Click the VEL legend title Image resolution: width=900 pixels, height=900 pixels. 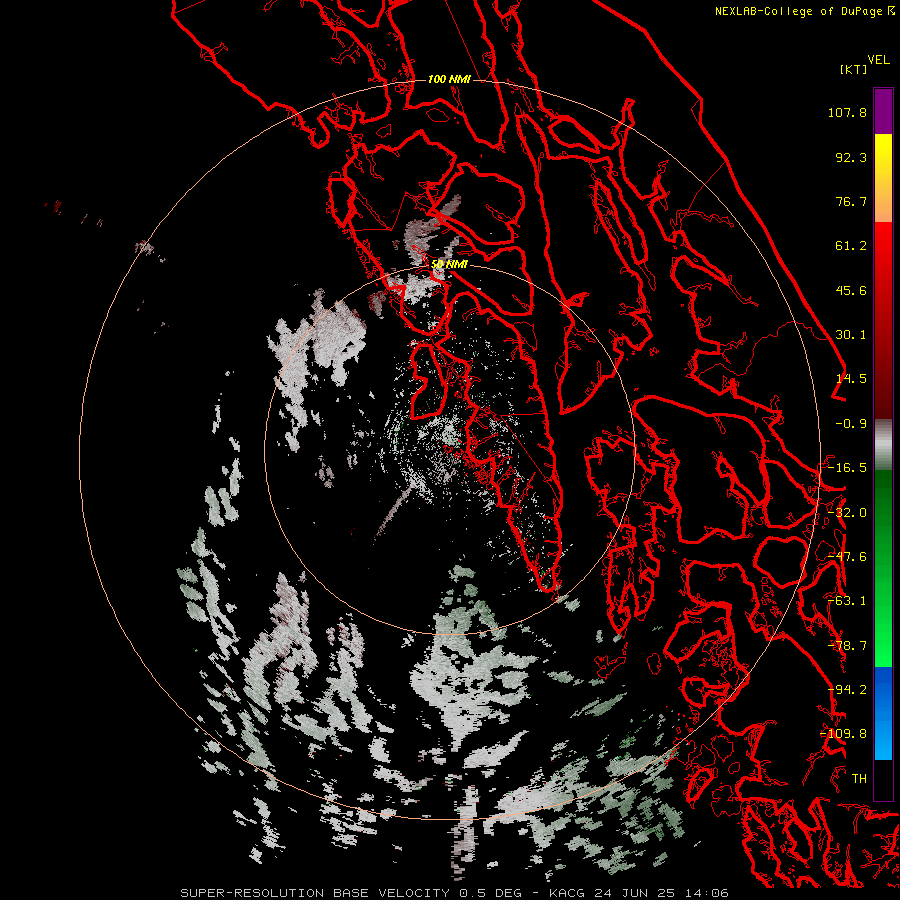point(878,60)
